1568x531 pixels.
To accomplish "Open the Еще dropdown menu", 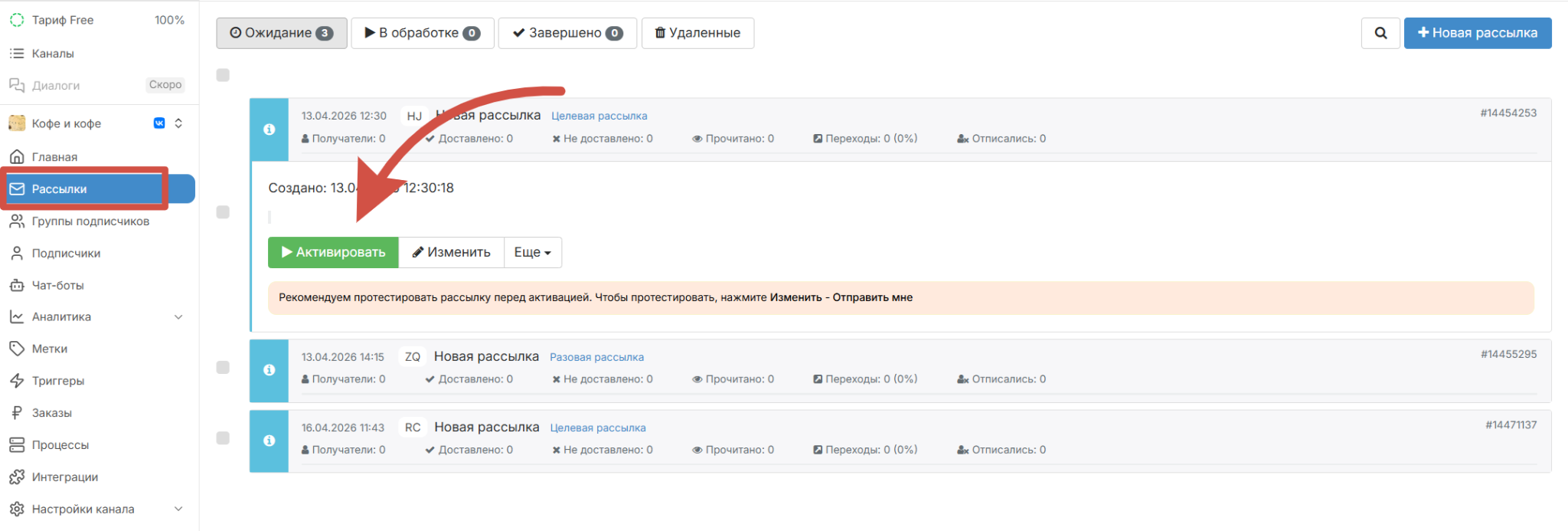I will point(532,252).
